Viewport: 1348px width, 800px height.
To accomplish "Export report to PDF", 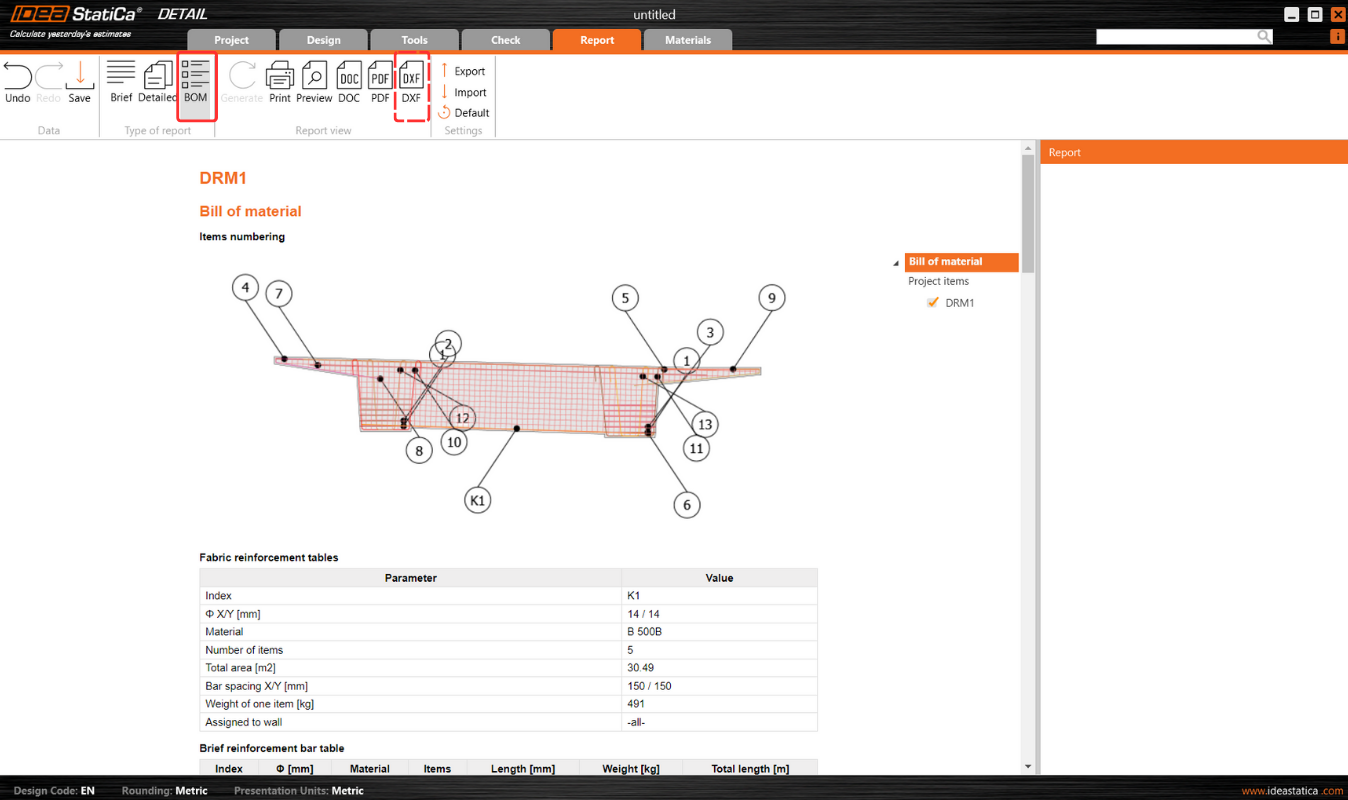I will click(380, 82).
